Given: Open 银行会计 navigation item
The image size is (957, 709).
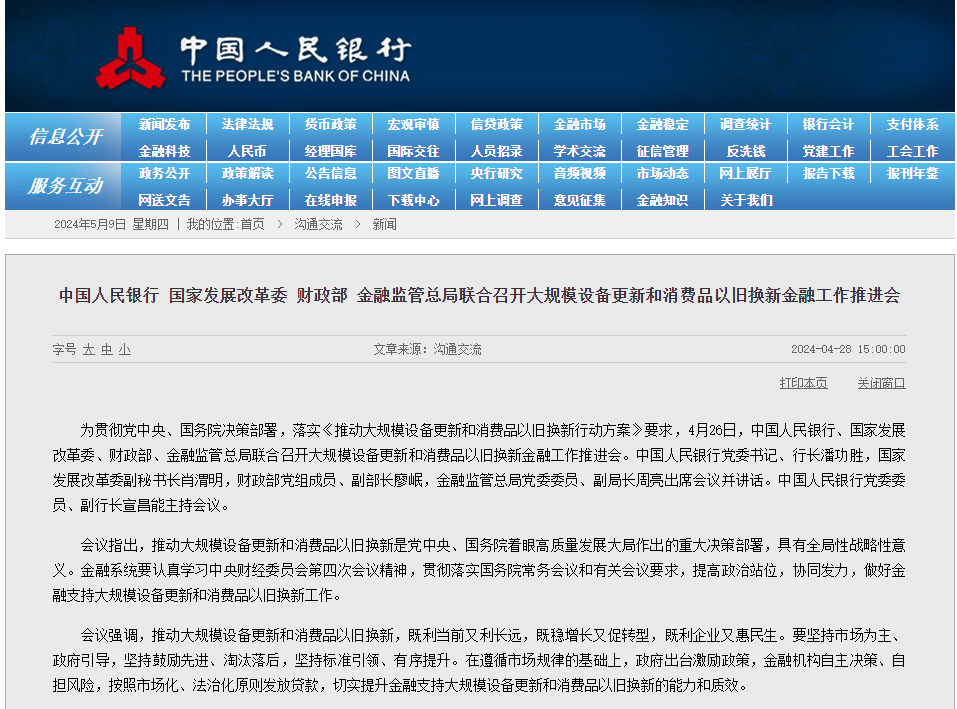Looking at the screenshot, I should coord(828,124).
